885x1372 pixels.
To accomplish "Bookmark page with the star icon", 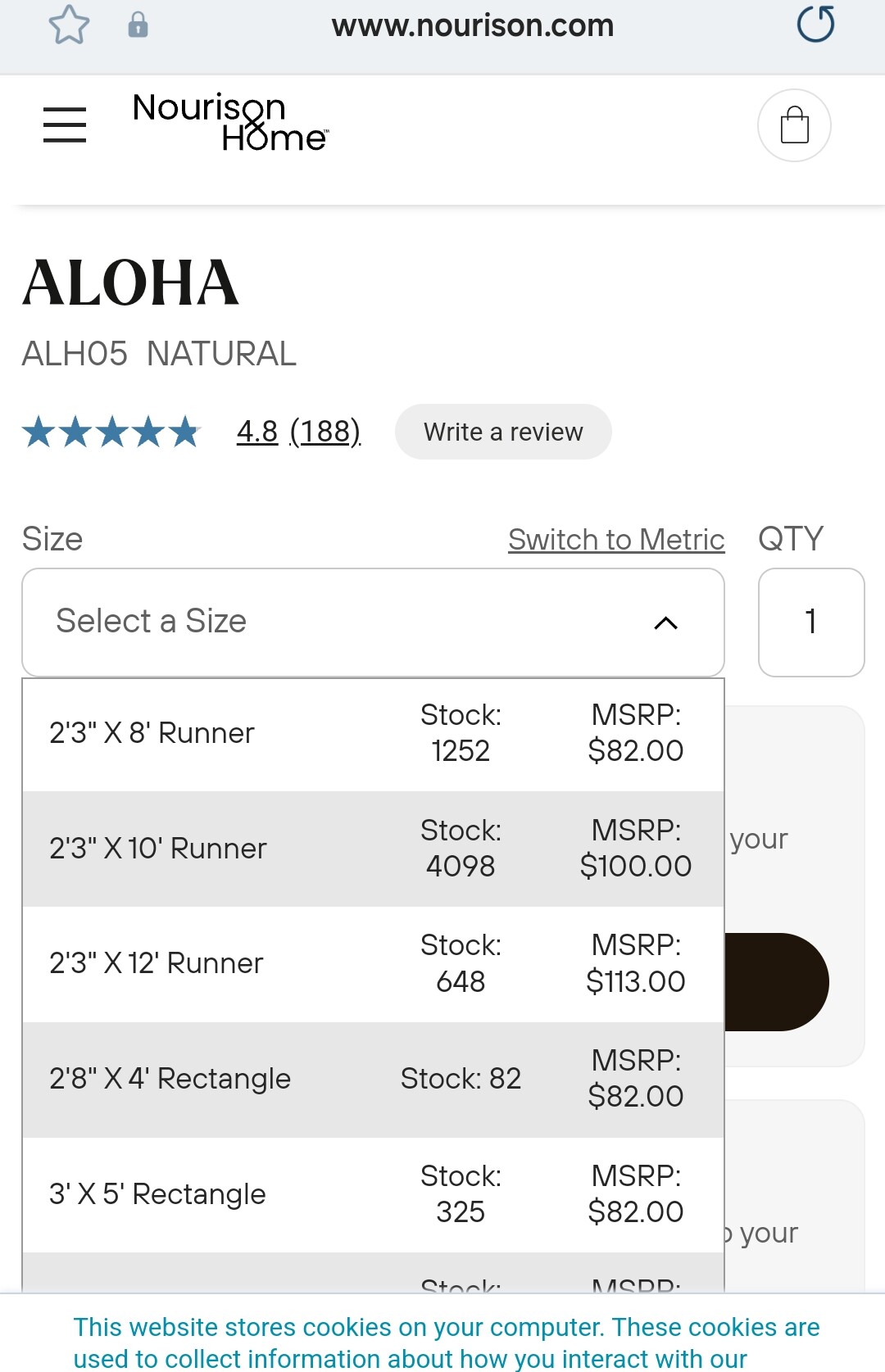I will pos(69,25).
